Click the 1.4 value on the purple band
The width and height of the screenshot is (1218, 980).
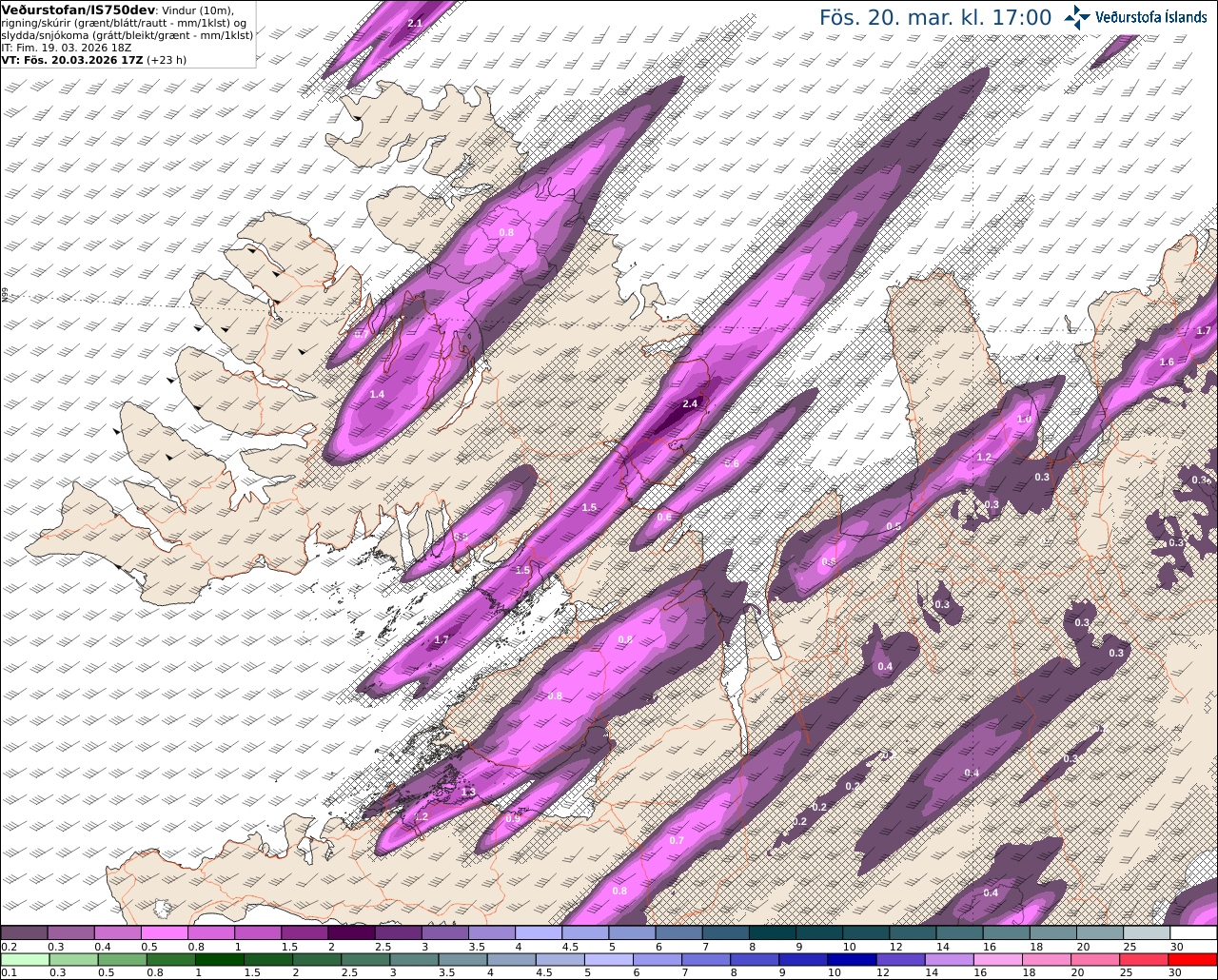point(377,394)
